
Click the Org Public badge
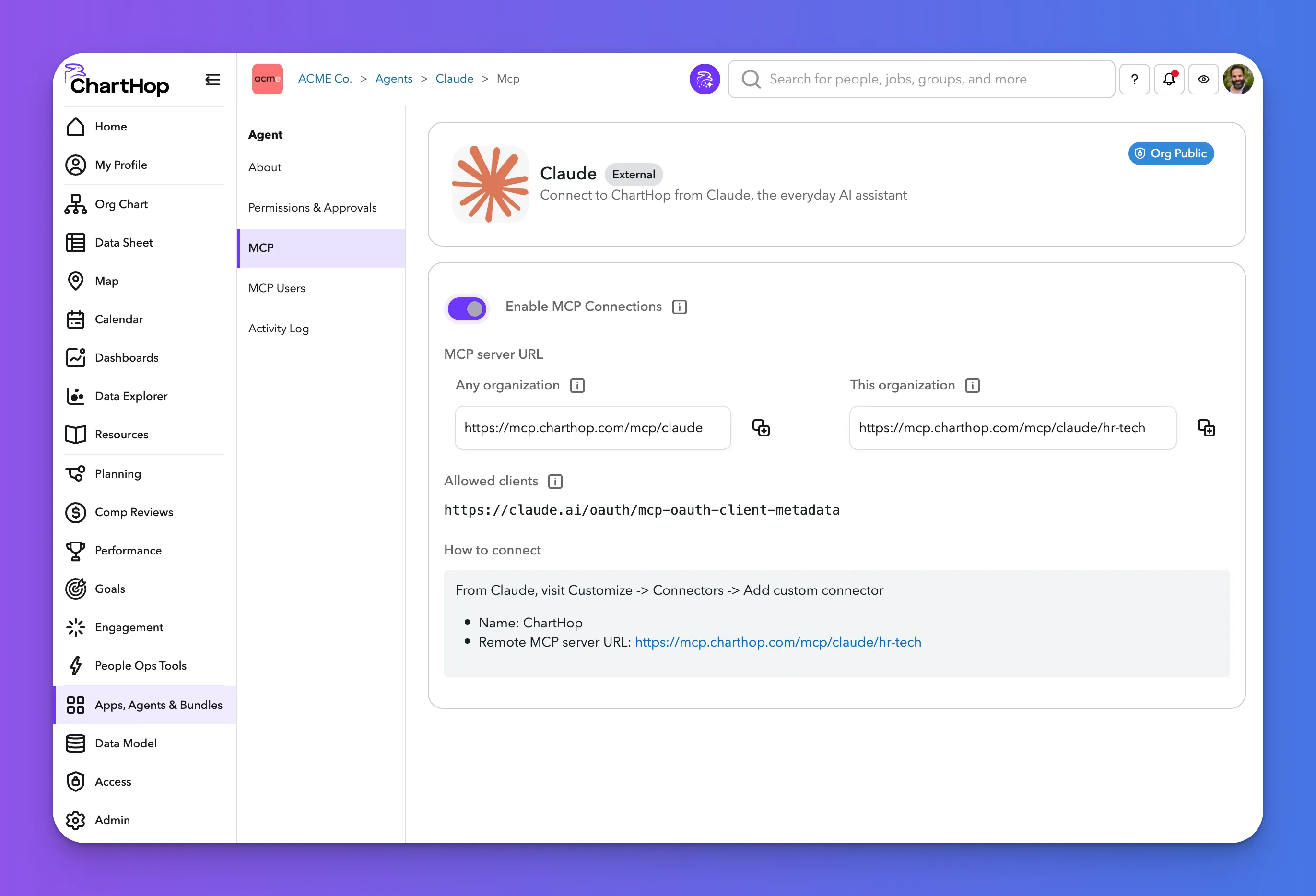(1171, 153)
